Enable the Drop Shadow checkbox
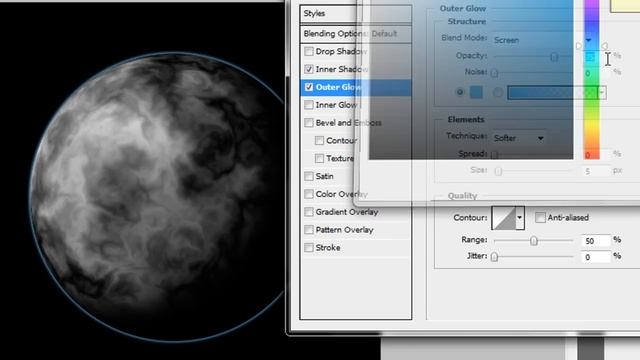Viewport: 640px width, 360px height. point(309,51)
